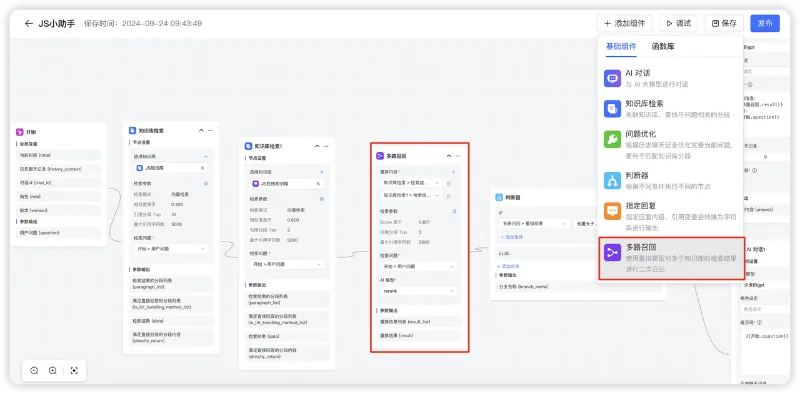Click the green wrench 问题优化 icon
800x394 pixels.
(x=612, y=139)
